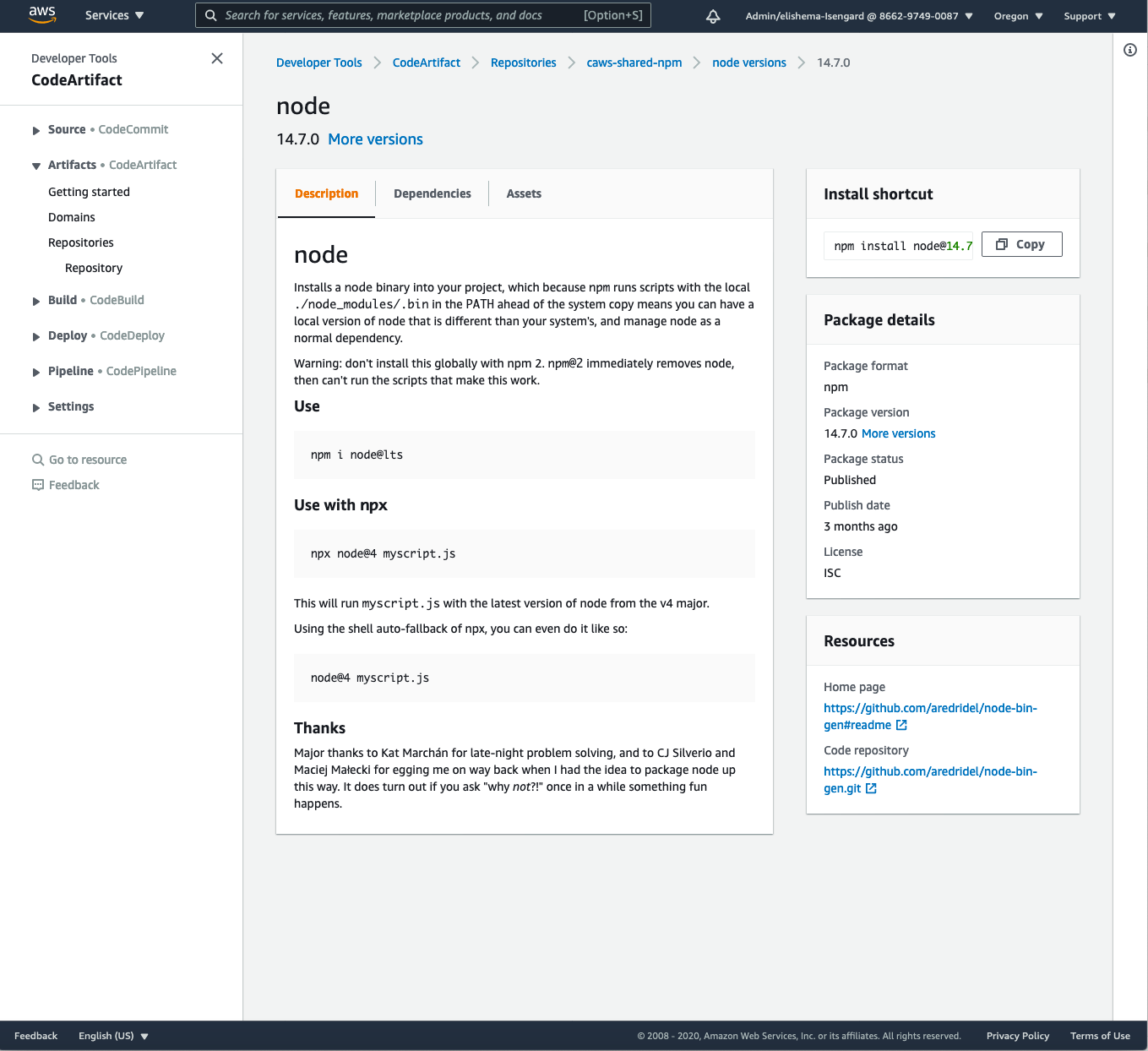Screen dimensions: 1148x1051
Task: Click the Copy install command button
Action: [1021, 244]
